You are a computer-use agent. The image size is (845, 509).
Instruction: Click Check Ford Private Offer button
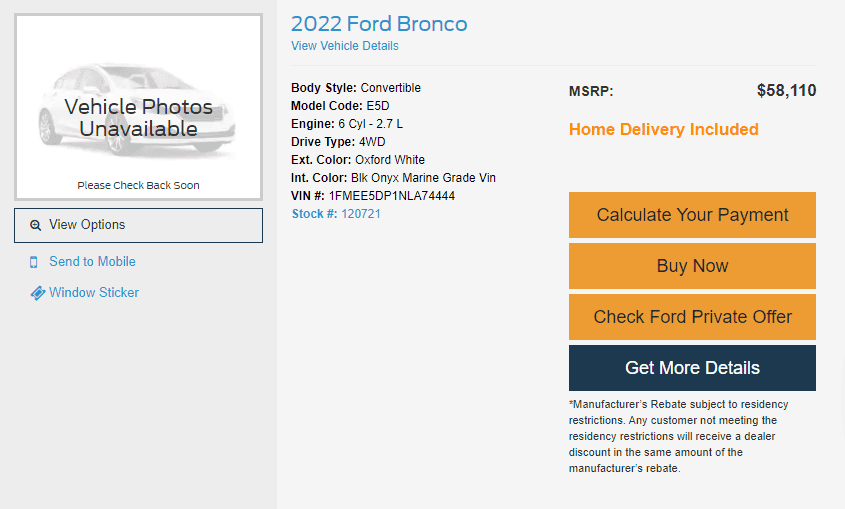point(692,317)
